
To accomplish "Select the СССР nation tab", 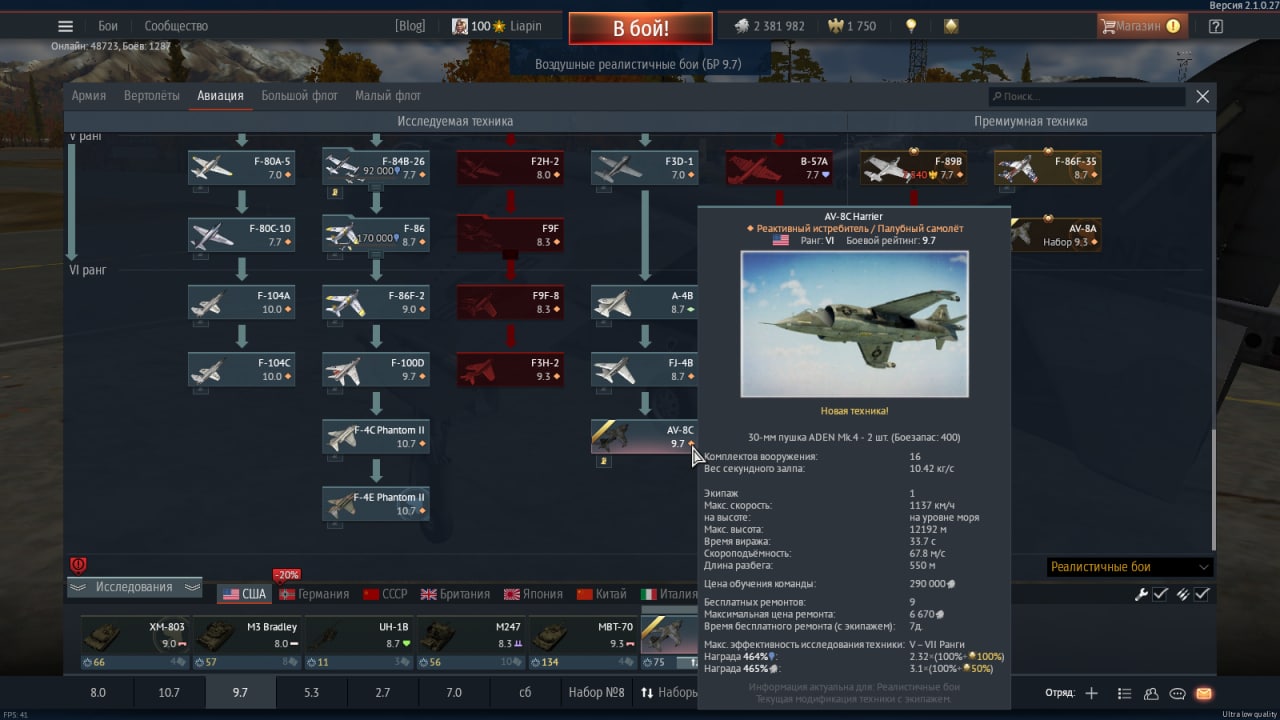I will click(385, 594).
